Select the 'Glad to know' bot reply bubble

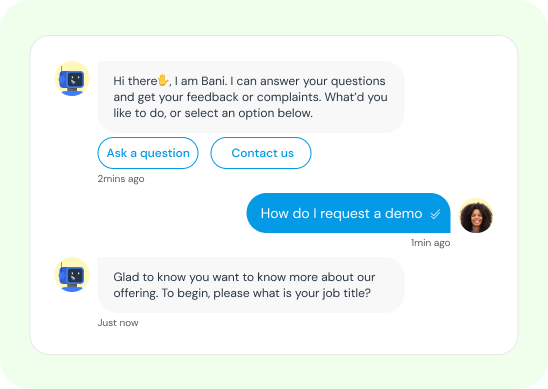pos(251,285)
